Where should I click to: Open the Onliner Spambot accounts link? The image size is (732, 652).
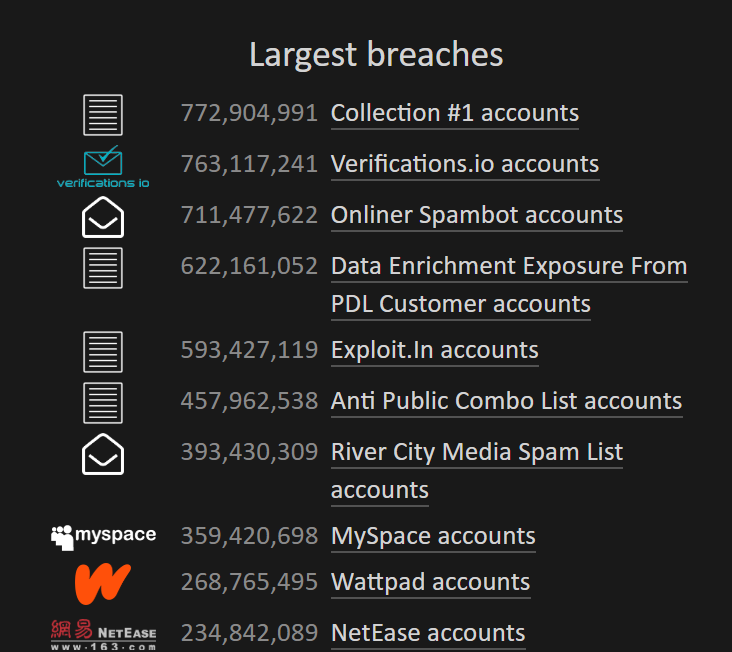[477, 215]
